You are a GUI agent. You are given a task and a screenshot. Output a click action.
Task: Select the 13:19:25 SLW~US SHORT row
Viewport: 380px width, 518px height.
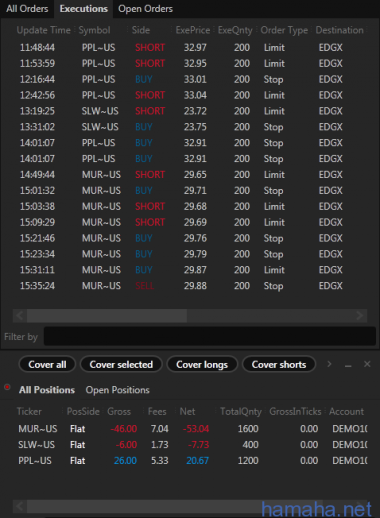190,111
